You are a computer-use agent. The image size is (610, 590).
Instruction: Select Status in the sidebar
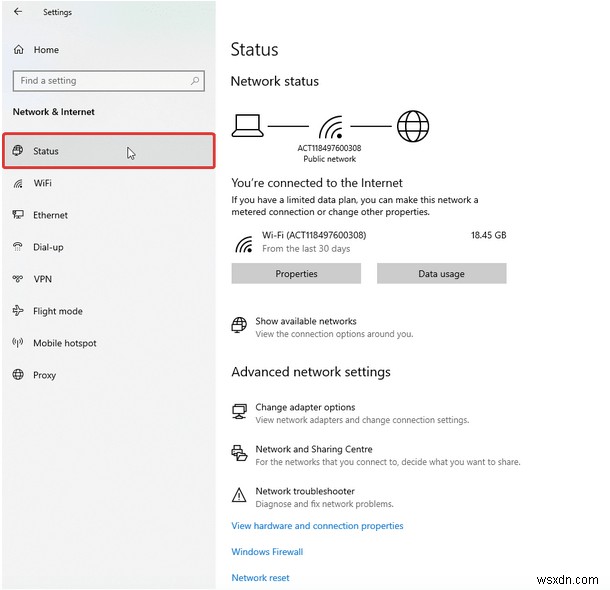(109, 151)
